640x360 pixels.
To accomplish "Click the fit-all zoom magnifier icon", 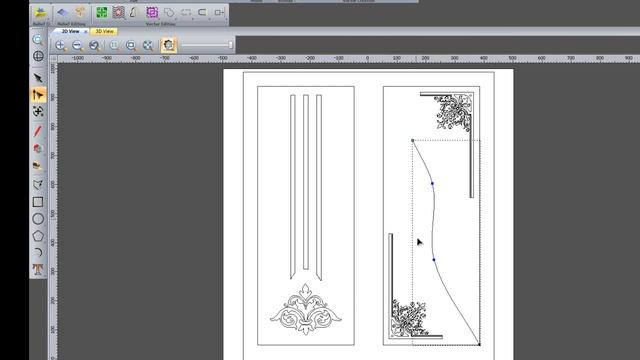I will point(148,45).
